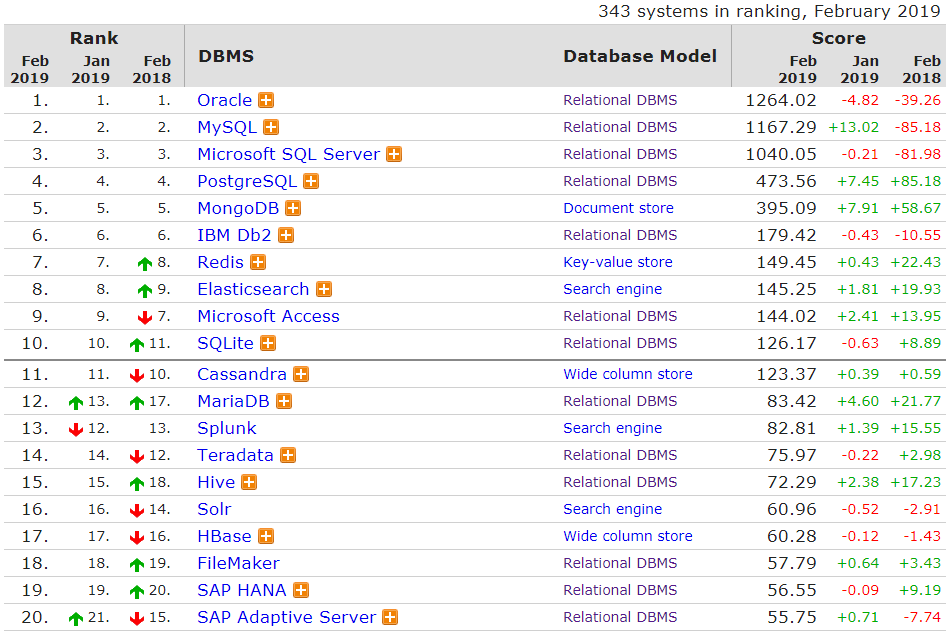Screen dimensions: 950x635
Task: Click green up arrow beside 13 in MariaDB row
Action: (76, 402)
